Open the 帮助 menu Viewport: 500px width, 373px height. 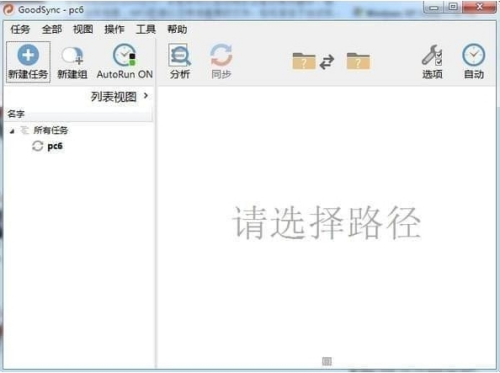177,29
